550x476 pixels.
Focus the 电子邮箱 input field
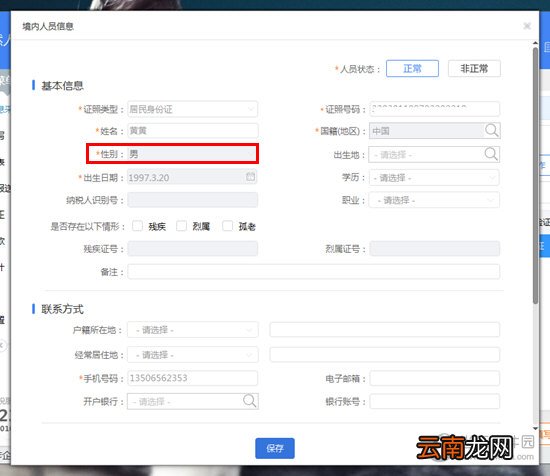coord(435,378)
